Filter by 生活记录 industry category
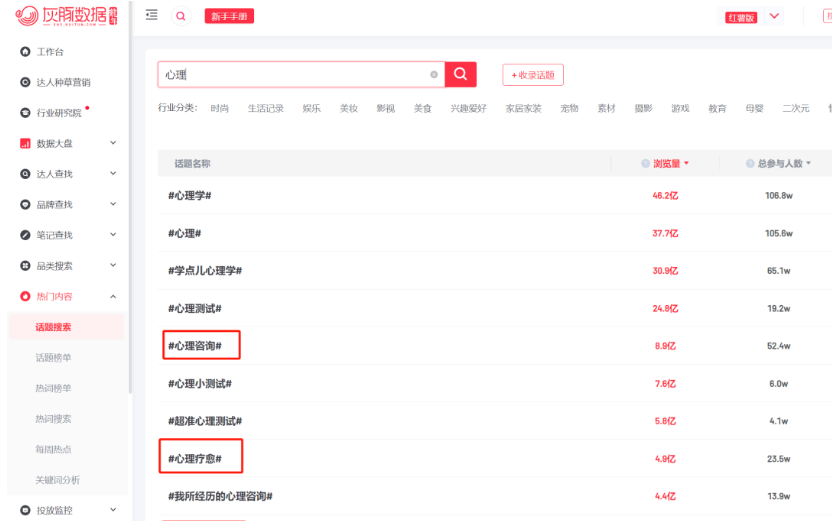The image size is (832, 521). click(x=266, y=108)
